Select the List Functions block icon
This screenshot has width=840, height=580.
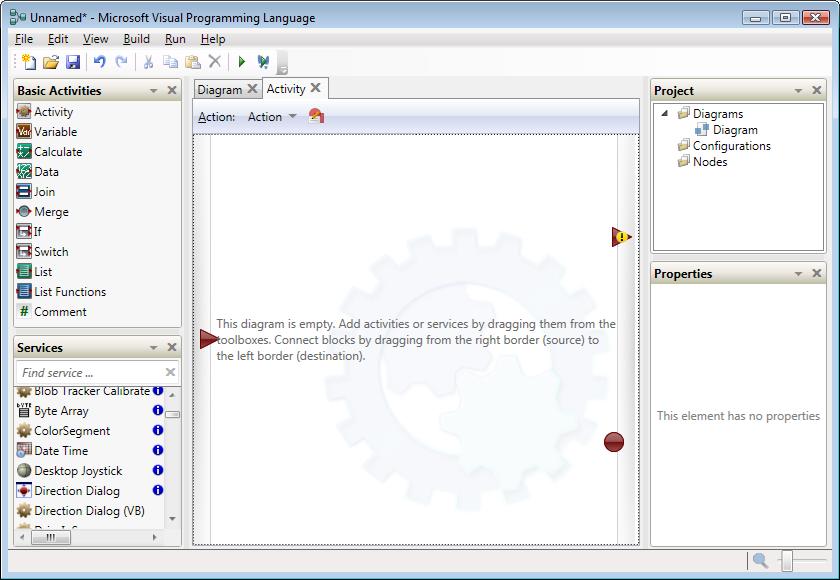click(24, 292)
